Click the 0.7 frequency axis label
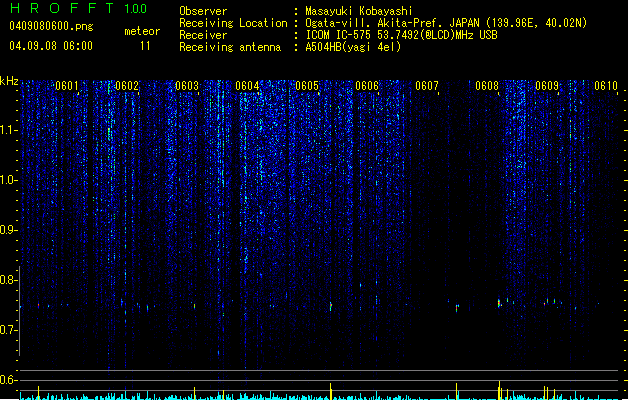The image size is (629, 400). point(9,330)
